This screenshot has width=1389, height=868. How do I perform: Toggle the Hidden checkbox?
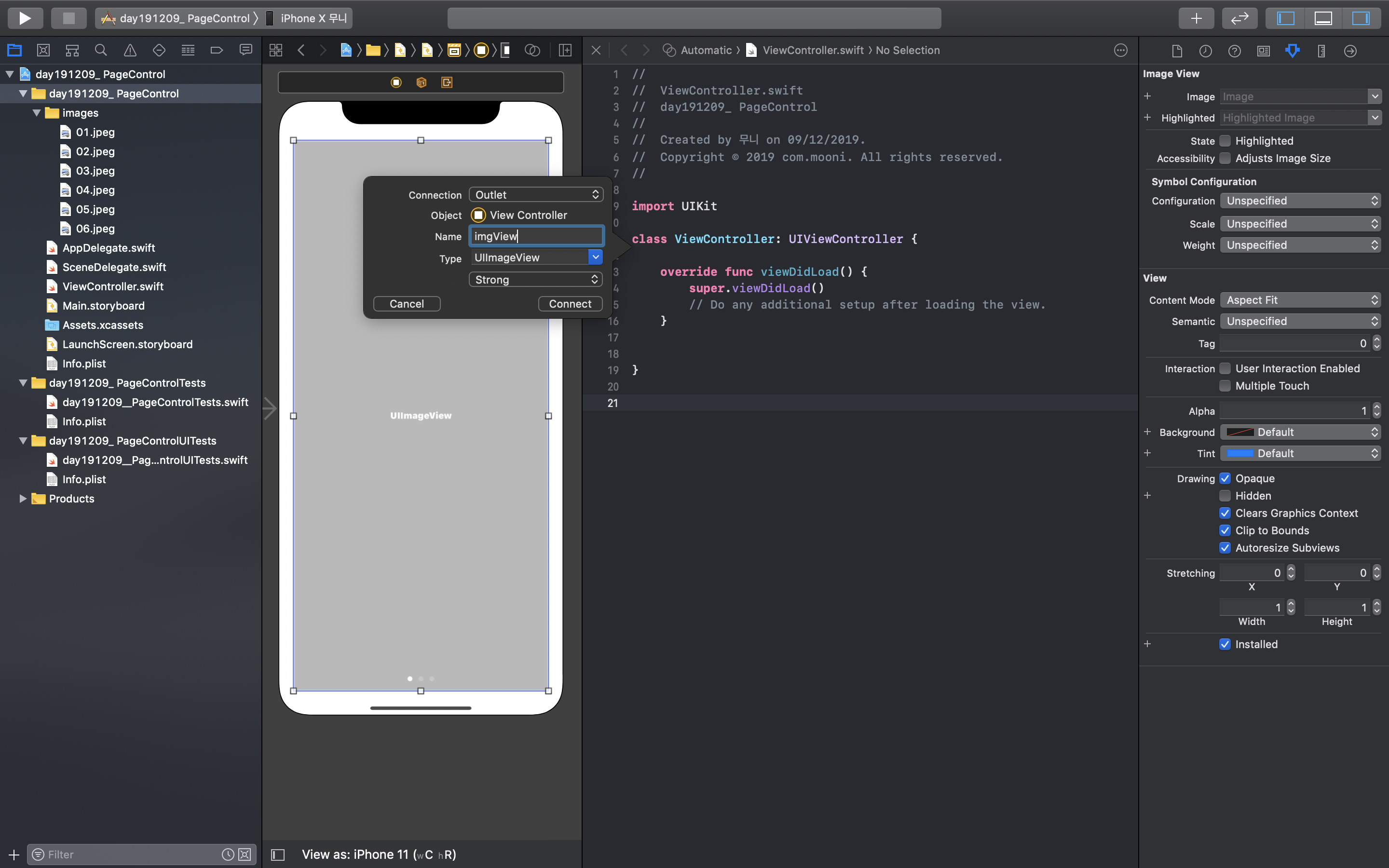pyautogui.click(x=1225, y=496)
